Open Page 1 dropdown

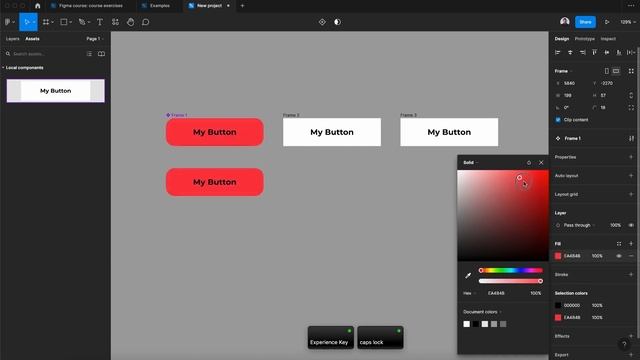click(x=95, y=39)
